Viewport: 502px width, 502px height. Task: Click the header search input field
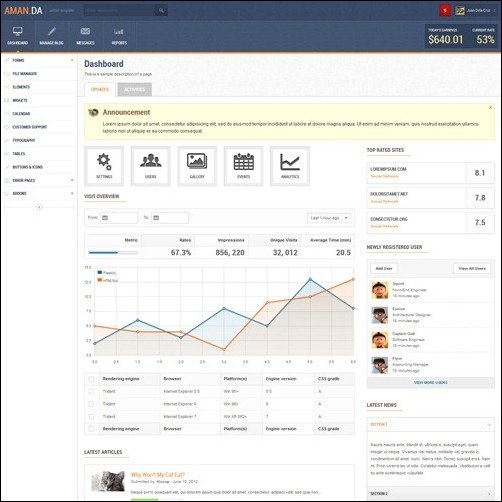pos(119,10)
